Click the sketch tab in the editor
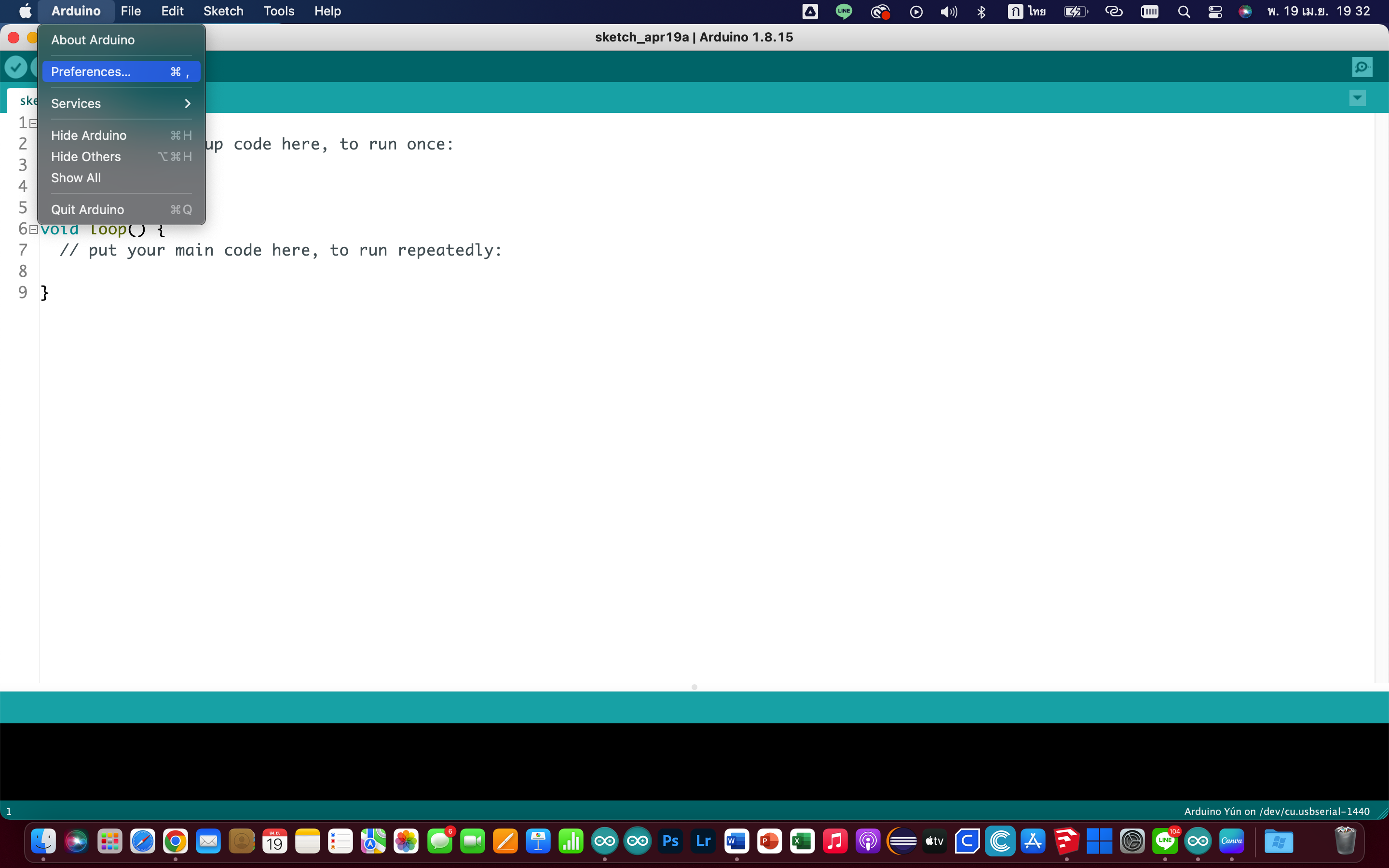 pos(23,100)
